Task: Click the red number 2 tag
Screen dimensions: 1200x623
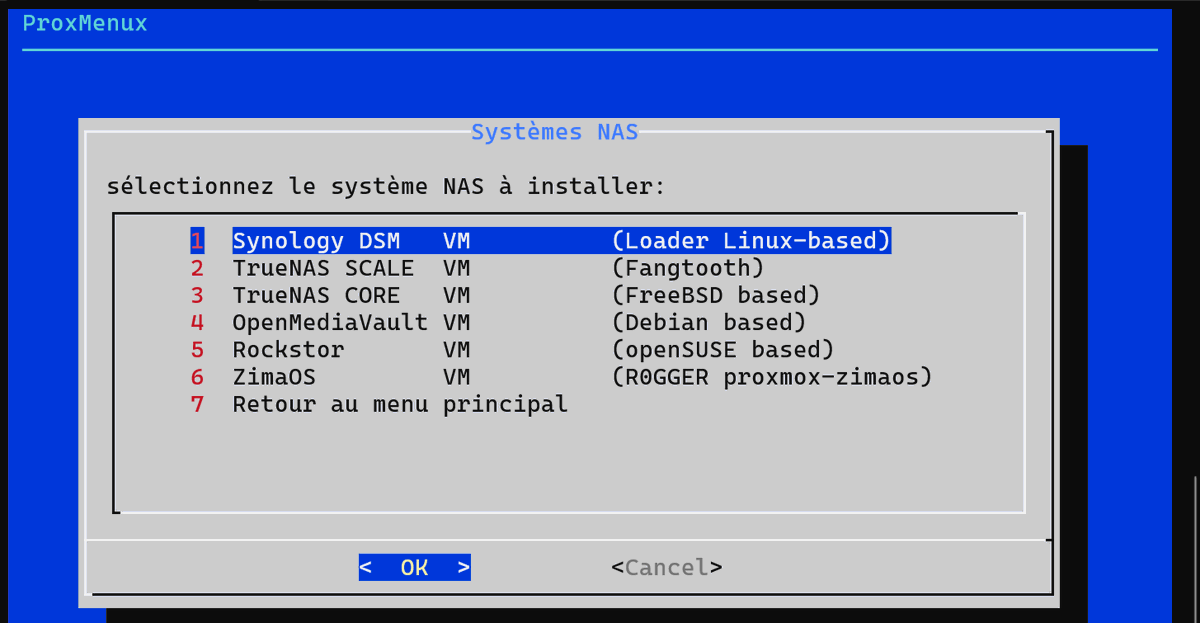Action: (197, 268)
